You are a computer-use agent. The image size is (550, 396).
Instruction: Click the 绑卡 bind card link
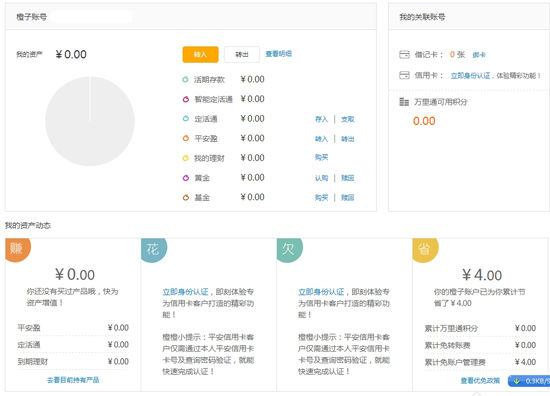[x=479, y=55]
